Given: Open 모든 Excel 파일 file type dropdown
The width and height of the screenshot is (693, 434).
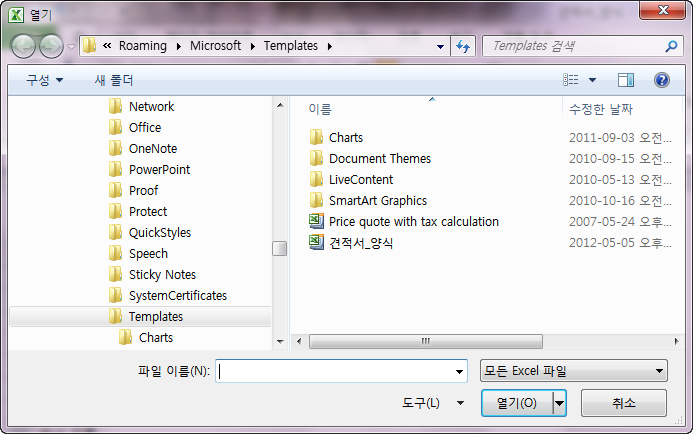Looking at the screenshot, I should pos(574,371).
